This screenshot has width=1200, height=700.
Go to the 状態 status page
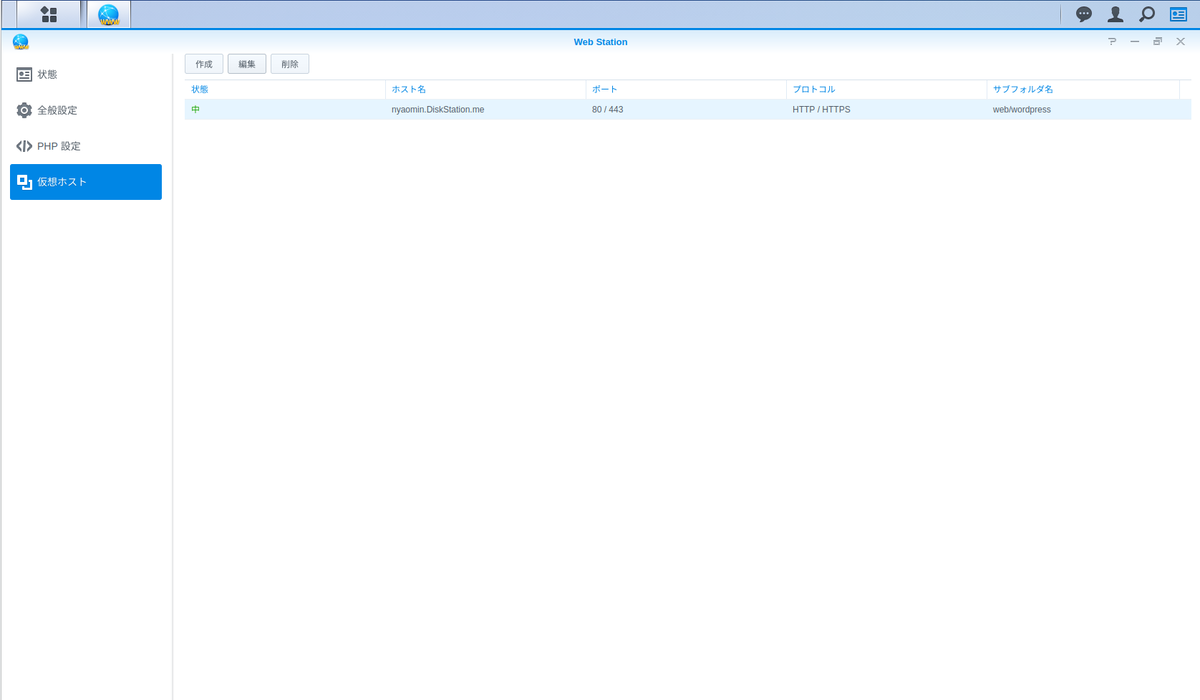coord(86,75)
